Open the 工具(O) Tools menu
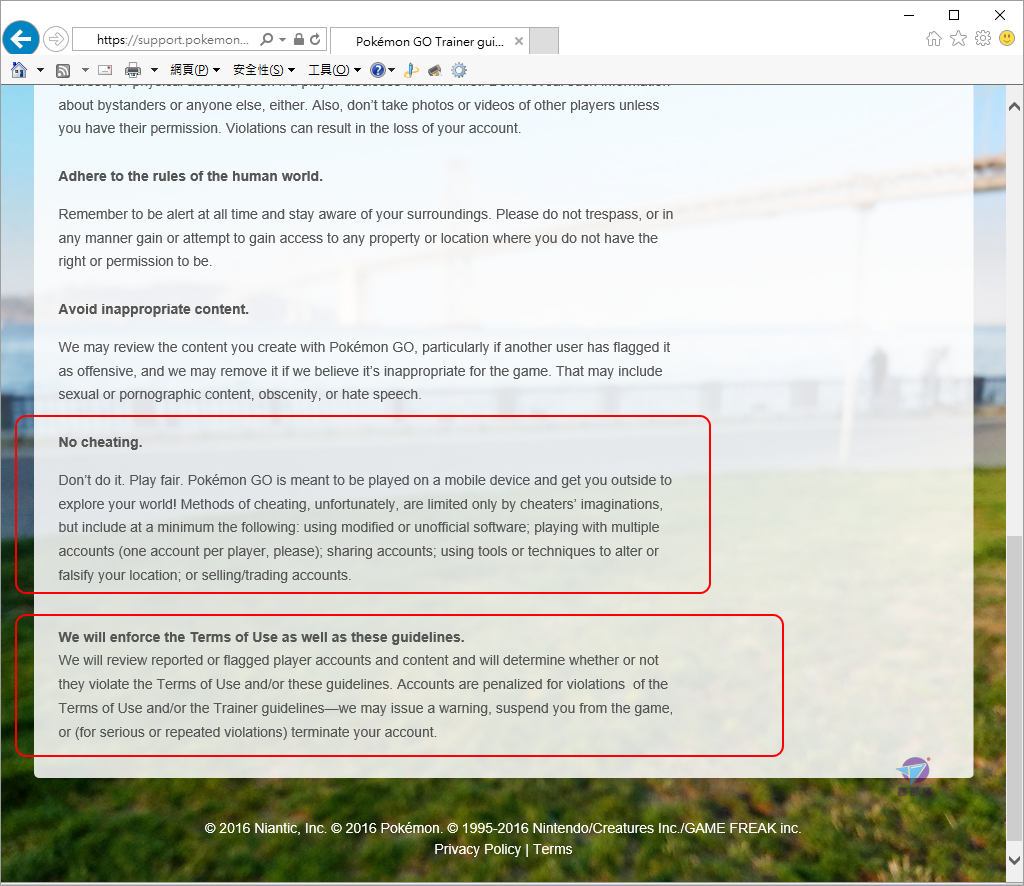The height and width of the screenshot is (886, 1024). pyautogui.click(x=334, y=70)
